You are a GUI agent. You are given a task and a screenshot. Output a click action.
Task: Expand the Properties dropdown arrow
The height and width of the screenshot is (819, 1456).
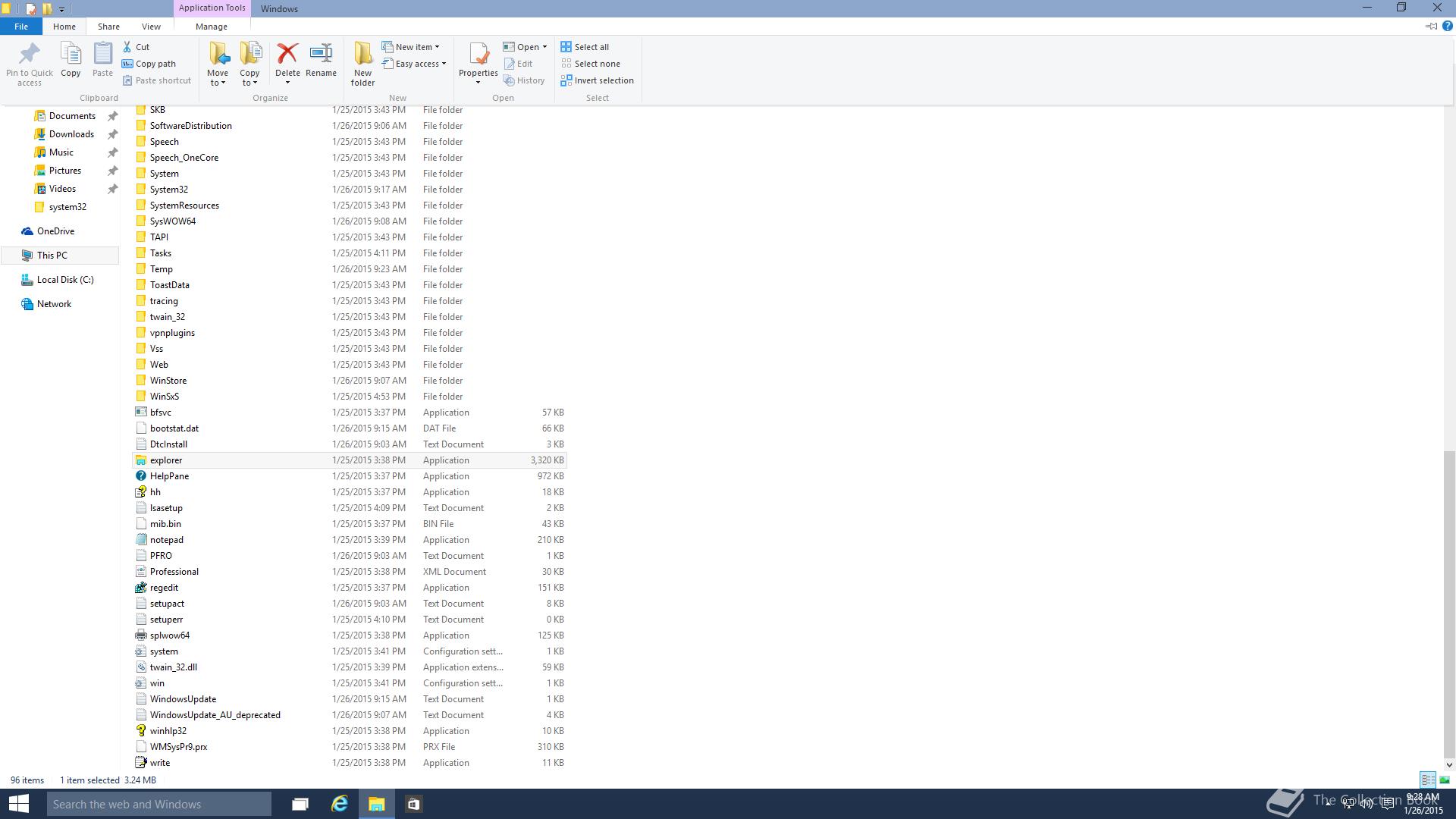point(478,82)
